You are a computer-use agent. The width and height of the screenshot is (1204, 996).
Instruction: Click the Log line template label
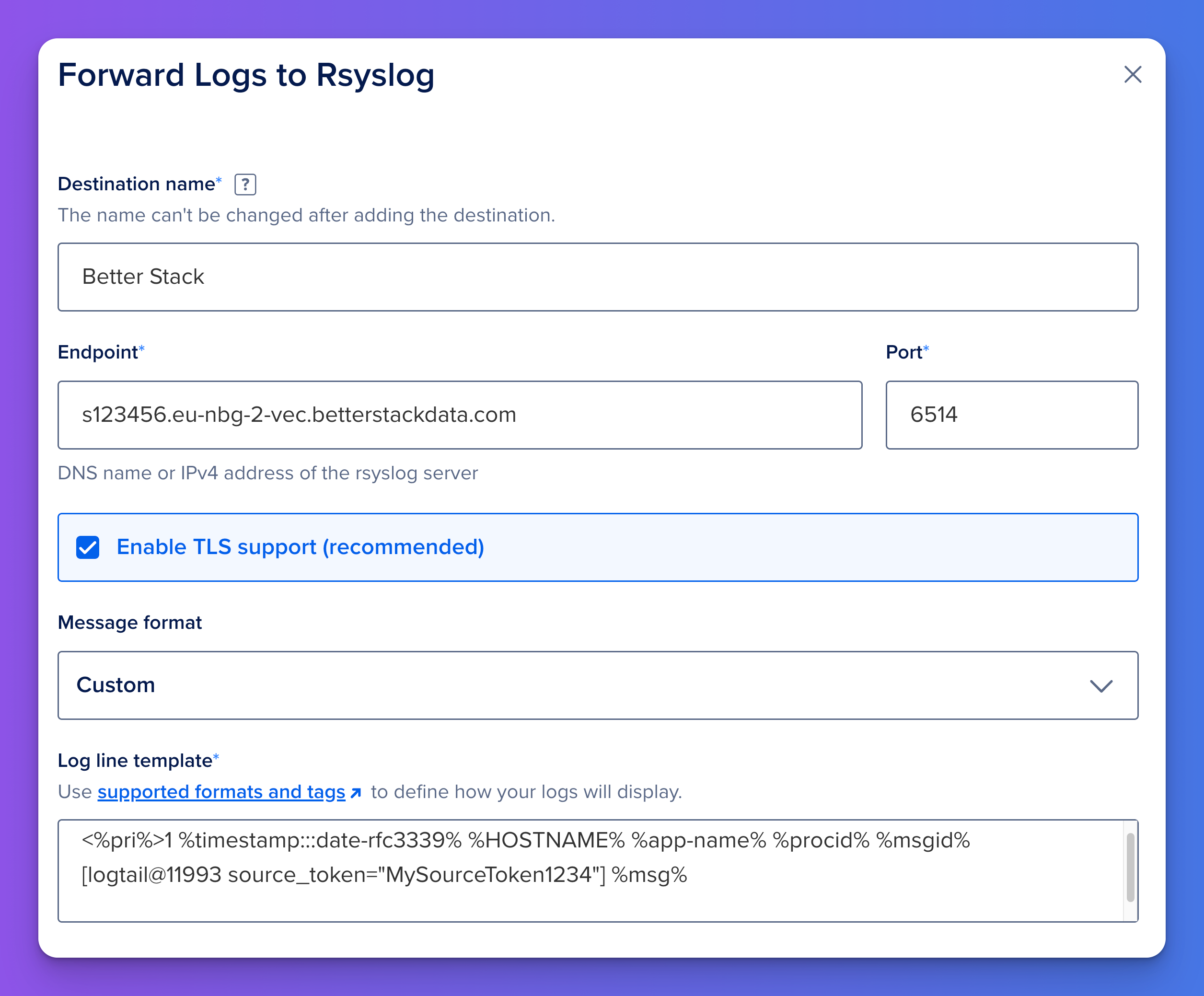[135, 761]
